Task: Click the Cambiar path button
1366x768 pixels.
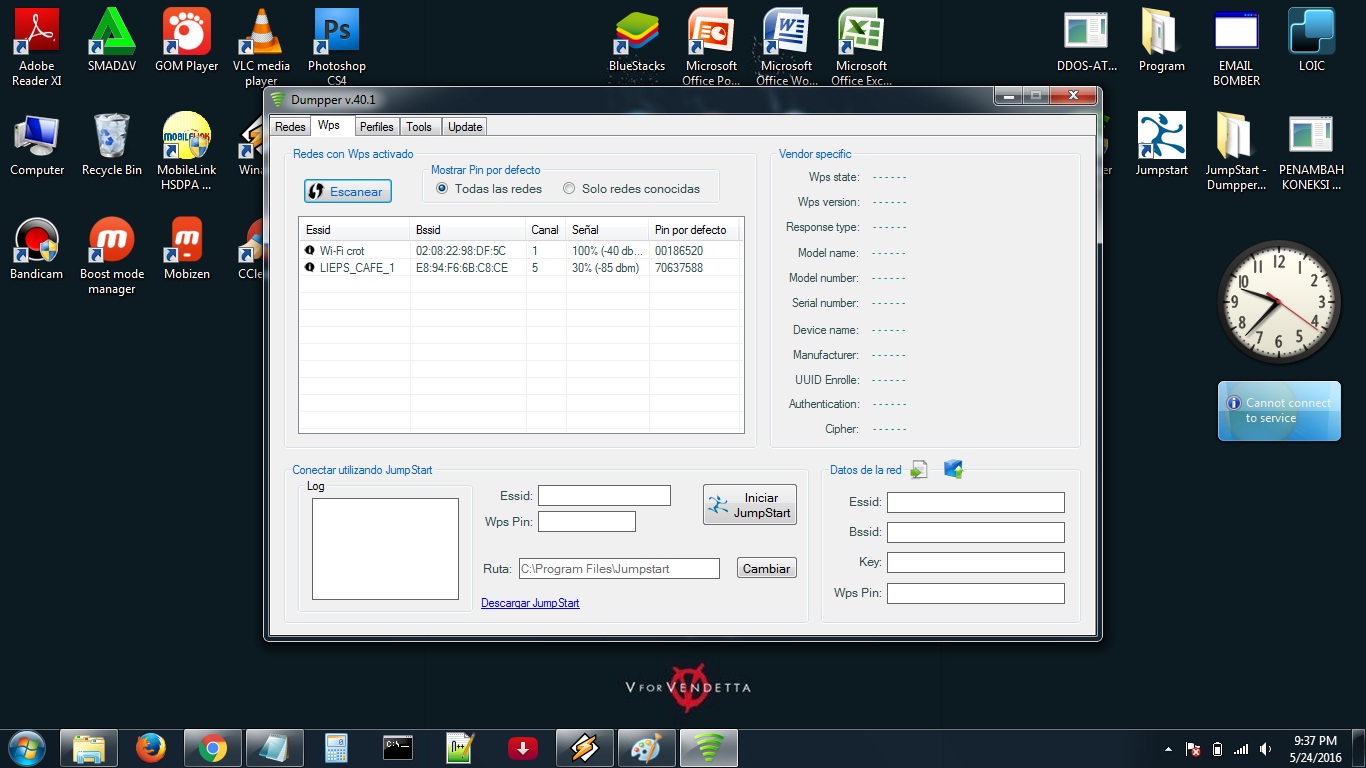Action: point(767,568)
